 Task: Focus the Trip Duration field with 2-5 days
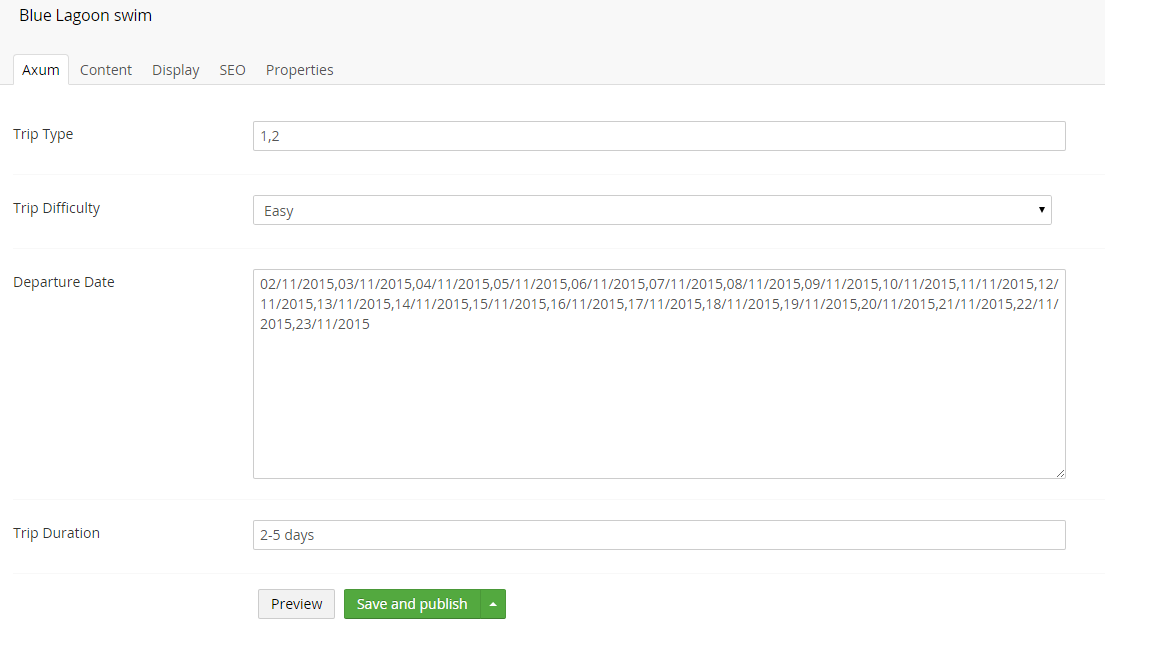[x=659, y=535]
